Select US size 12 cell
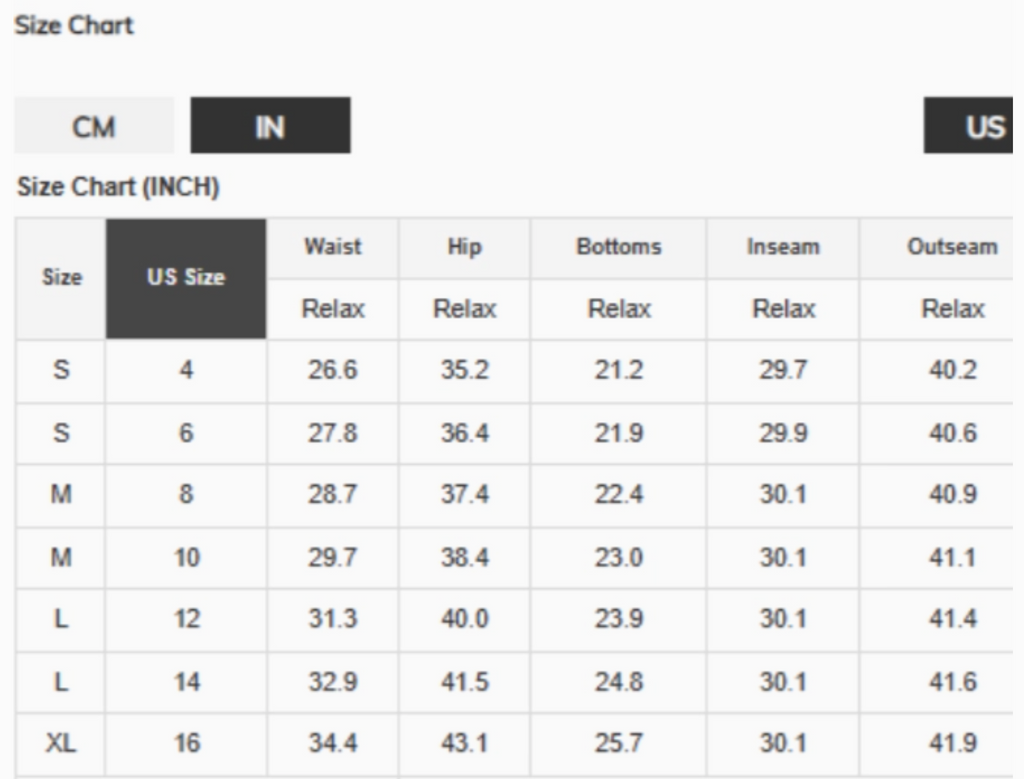The width and height of the screenshot is (1024, 779). [x=186, y=620]
